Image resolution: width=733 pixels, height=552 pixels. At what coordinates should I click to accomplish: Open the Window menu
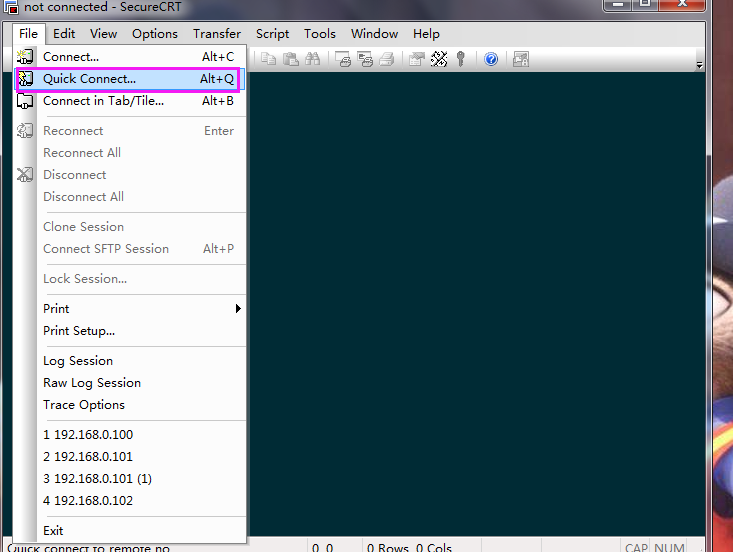(374, 34)
